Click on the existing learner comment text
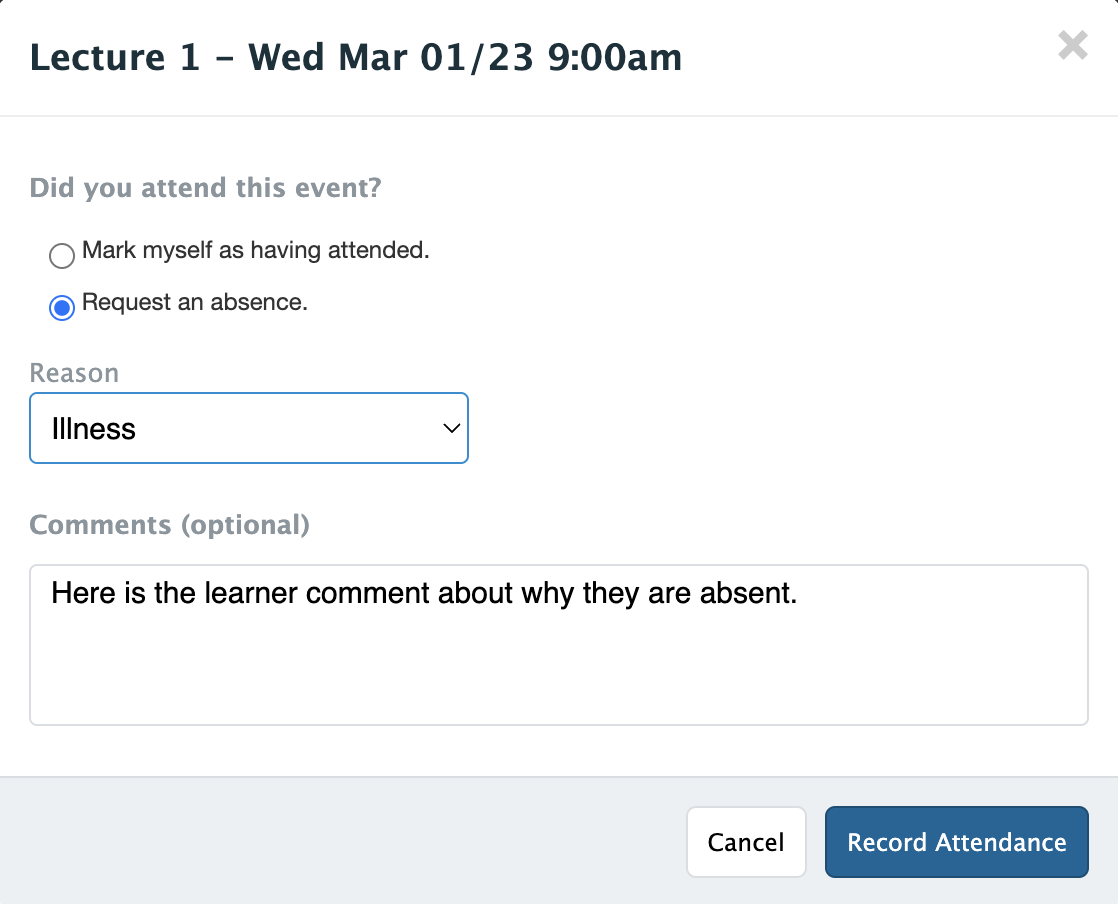This screenshot has height=904, width=1118. [x=424, y=593]
